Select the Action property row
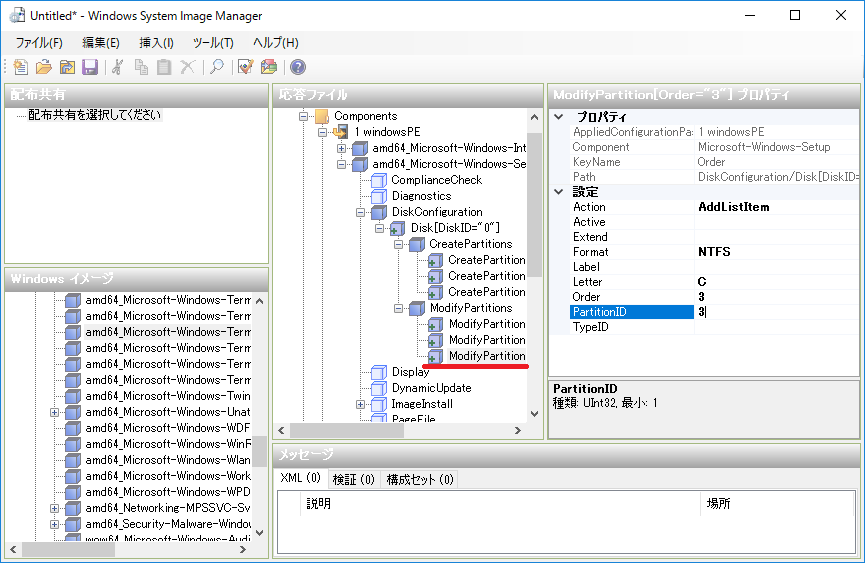865x563 pixels. click(x=714, y=207)
